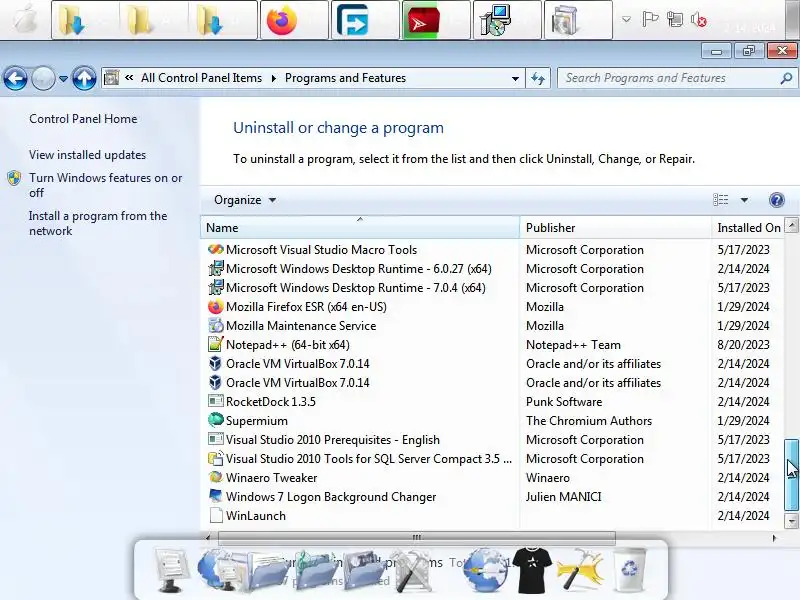Refresh the Programs and Features list
This screenshot has height=600, width=800.
pyautogui.click(x=538, y=79)
